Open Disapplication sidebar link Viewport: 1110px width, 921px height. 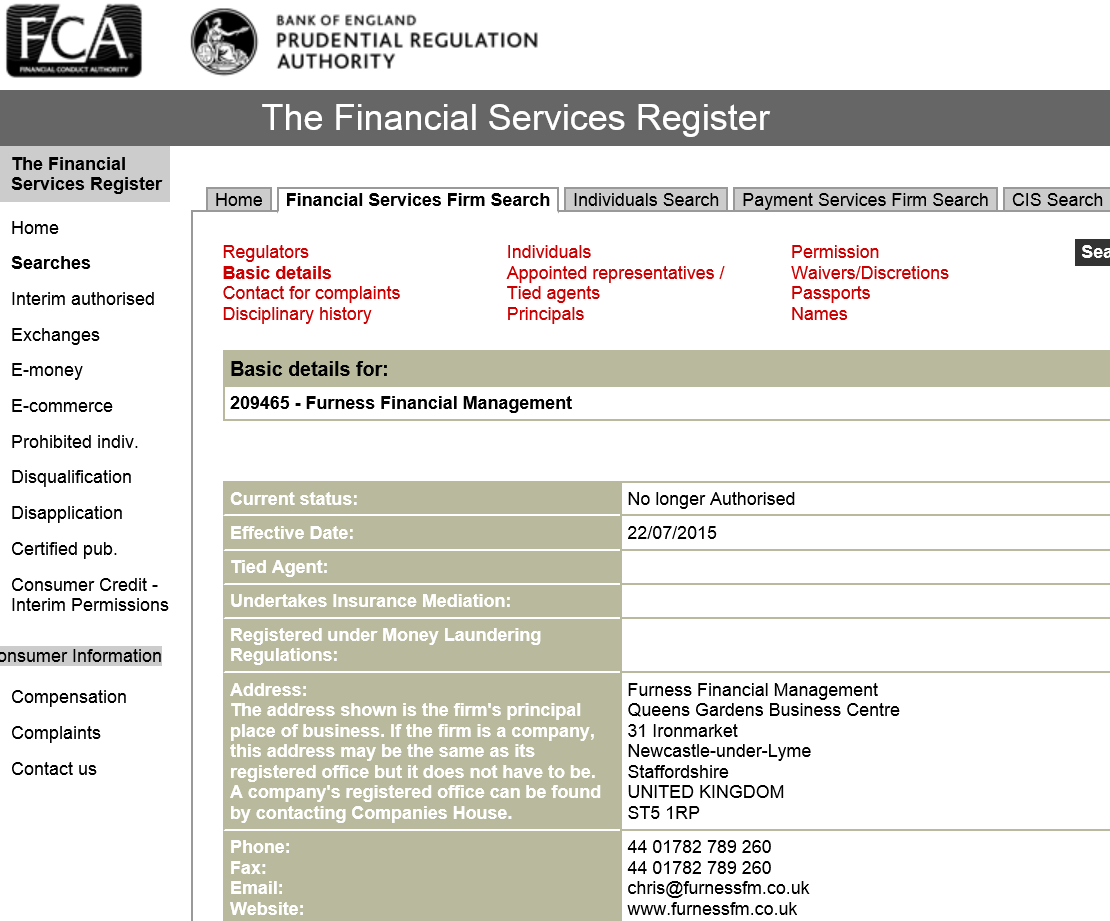(x=67, y=513)
